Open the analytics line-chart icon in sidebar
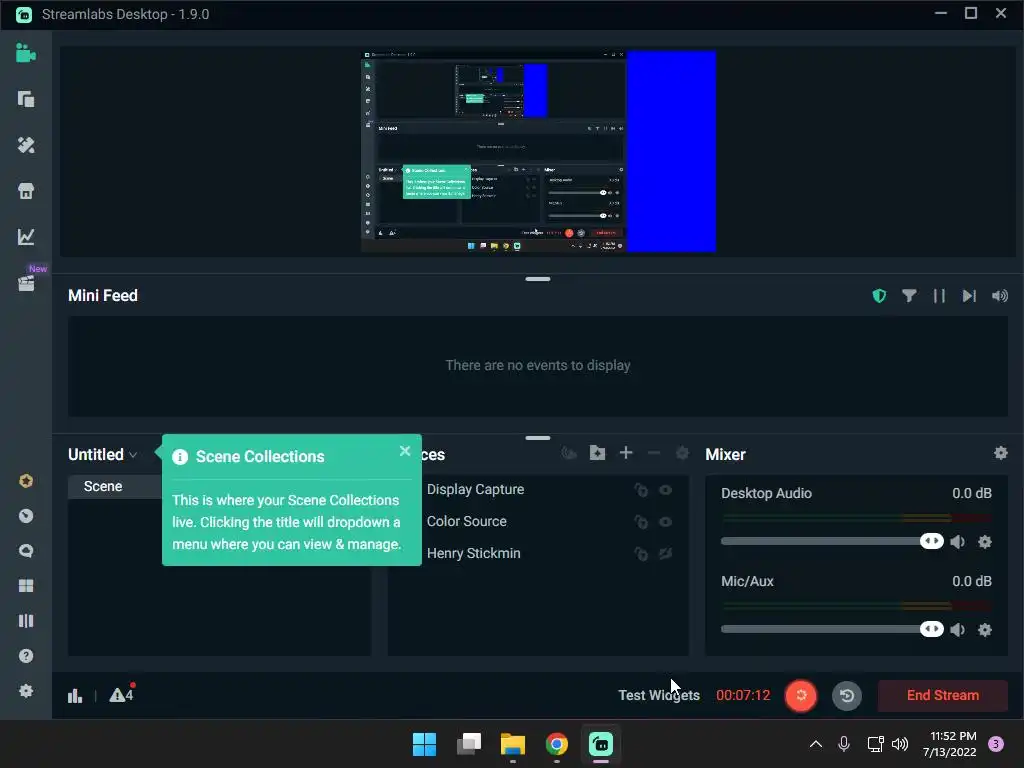This screenshot has height=768, width=1024. click(x=25, y=236)
